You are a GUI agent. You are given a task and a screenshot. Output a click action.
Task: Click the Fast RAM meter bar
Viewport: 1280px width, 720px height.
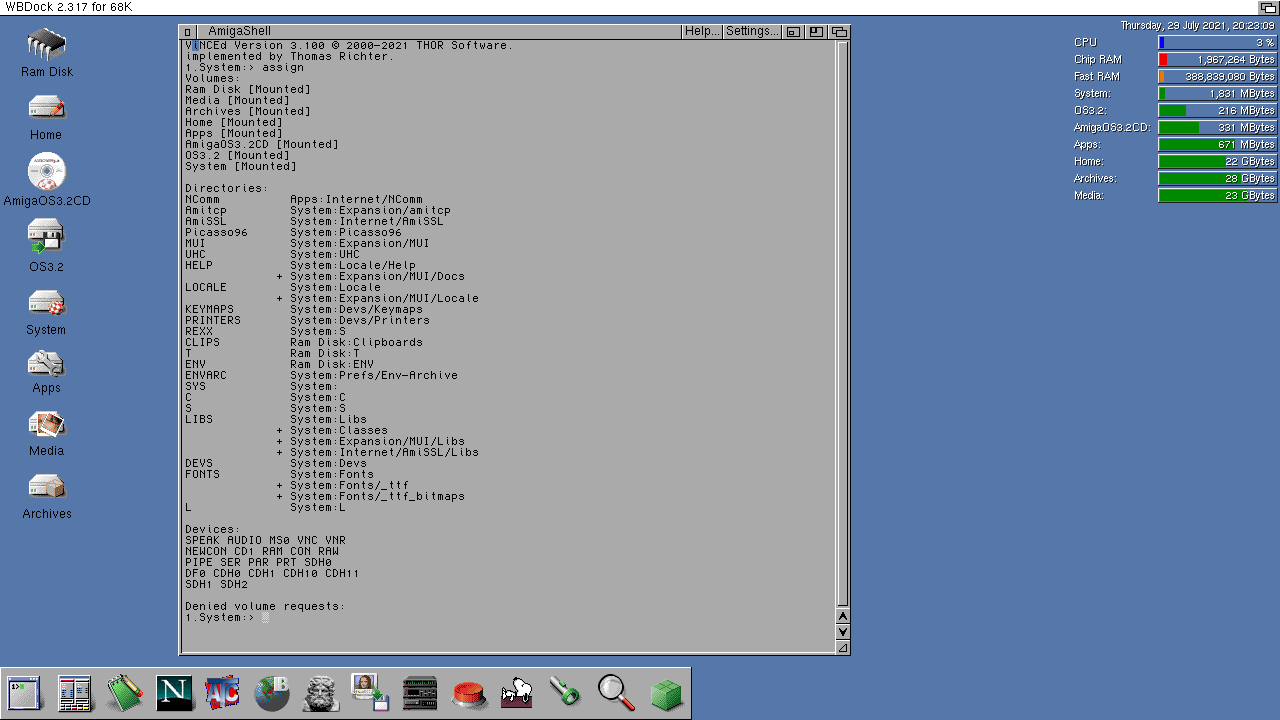(1217, 76)
